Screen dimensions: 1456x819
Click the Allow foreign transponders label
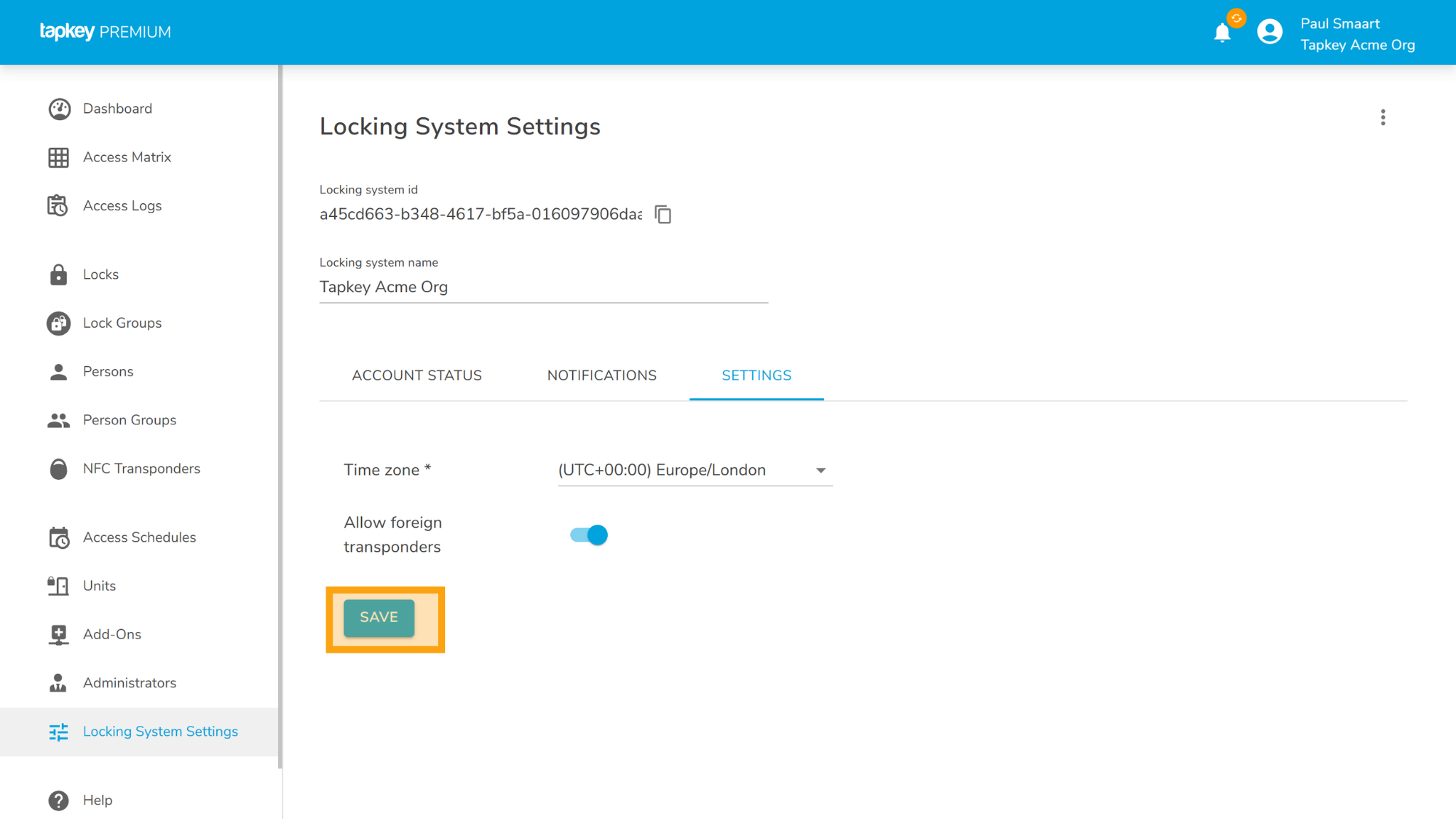coord(393,535)
